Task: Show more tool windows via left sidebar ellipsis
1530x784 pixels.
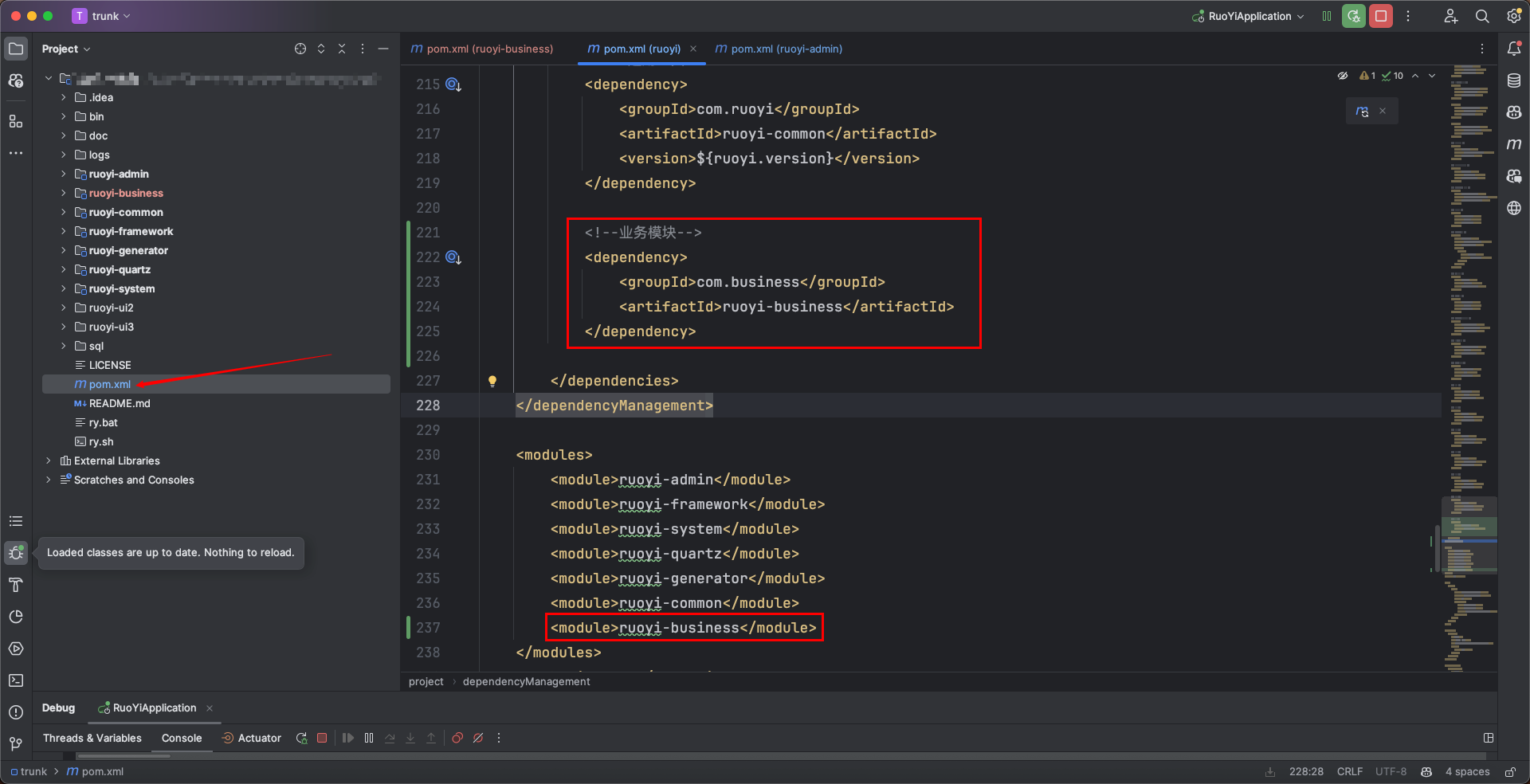Action: pyautogui.click(x=16, y=153)
